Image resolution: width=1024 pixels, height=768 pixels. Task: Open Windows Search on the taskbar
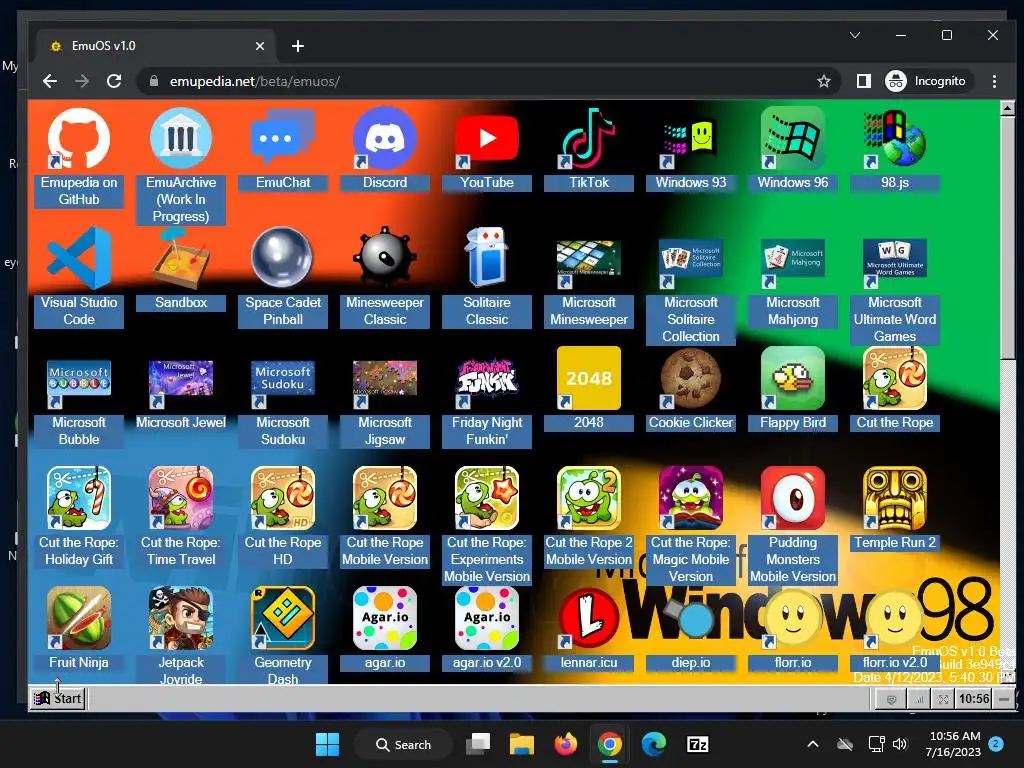point(403,744)
